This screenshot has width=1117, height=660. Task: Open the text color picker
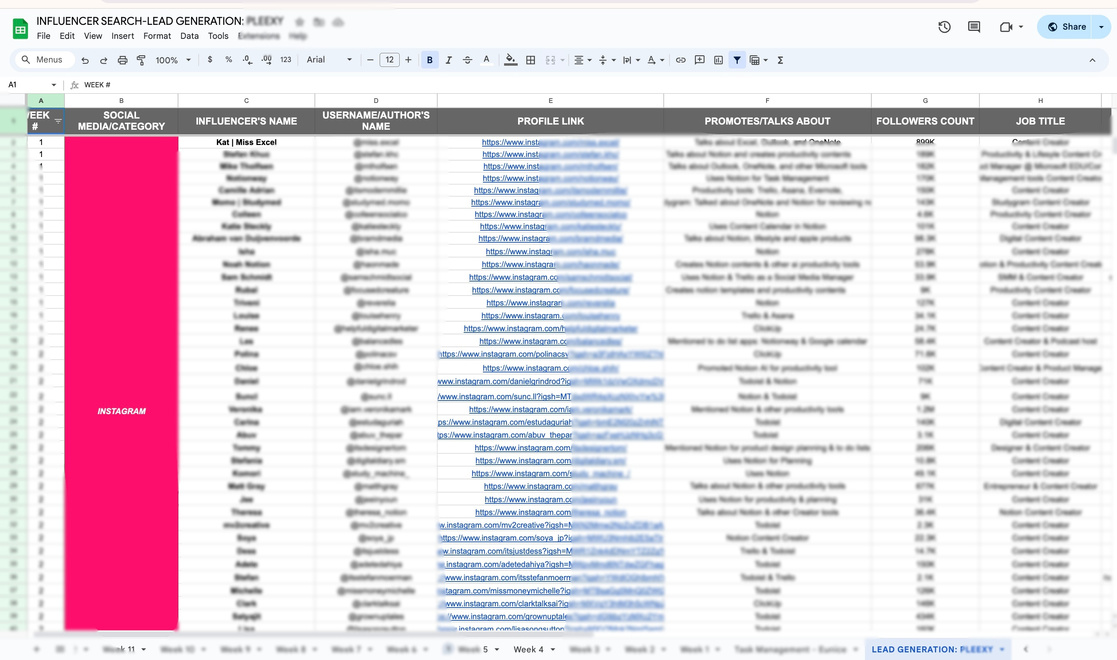click(x=487, y=61)
